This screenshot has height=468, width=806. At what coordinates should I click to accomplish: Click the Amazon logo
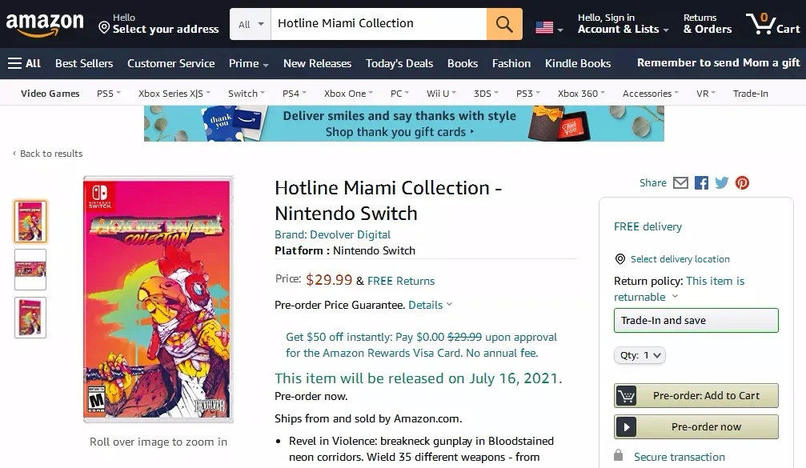44,23
